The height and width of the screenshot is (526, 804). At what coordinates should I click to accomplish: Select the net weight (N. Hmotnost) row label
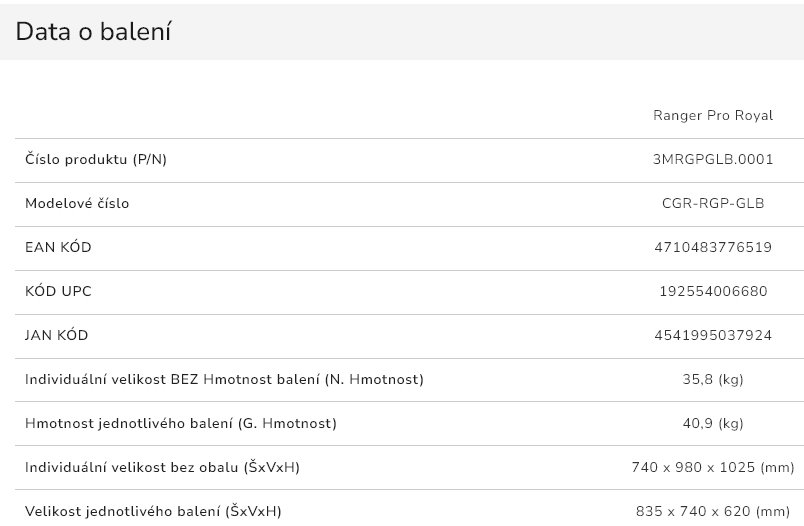(224, 379)
